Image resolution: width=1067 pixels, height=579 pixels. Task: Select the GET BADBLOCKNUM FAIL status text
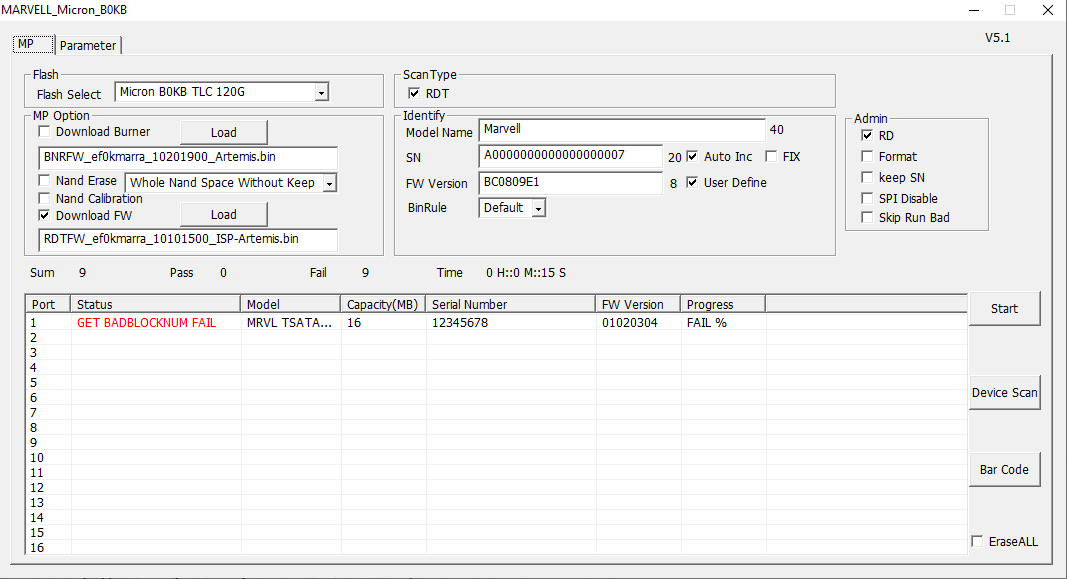(x=146, y=322)
